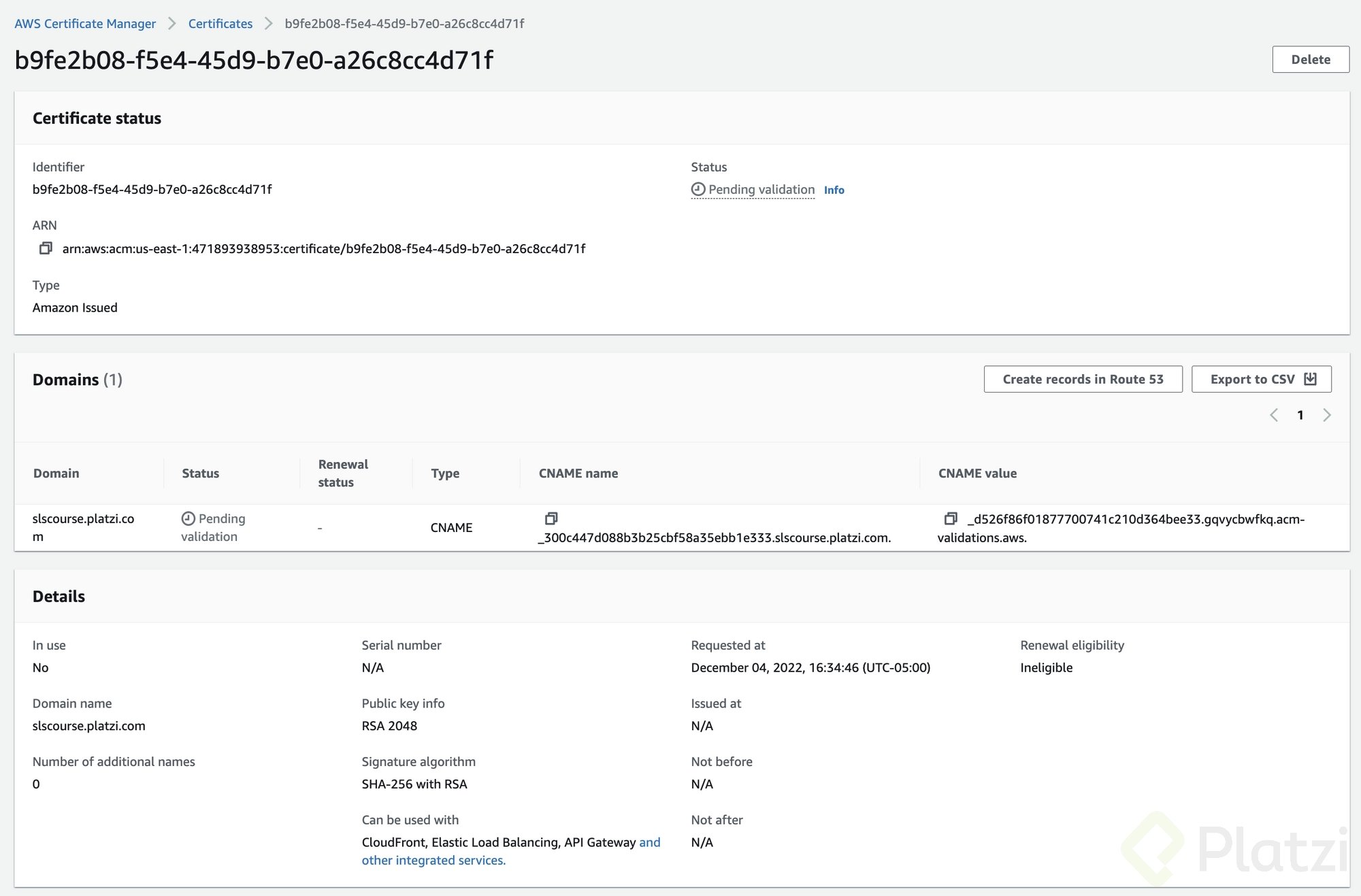Open the Info link beside status

click(x=834, y=190)
